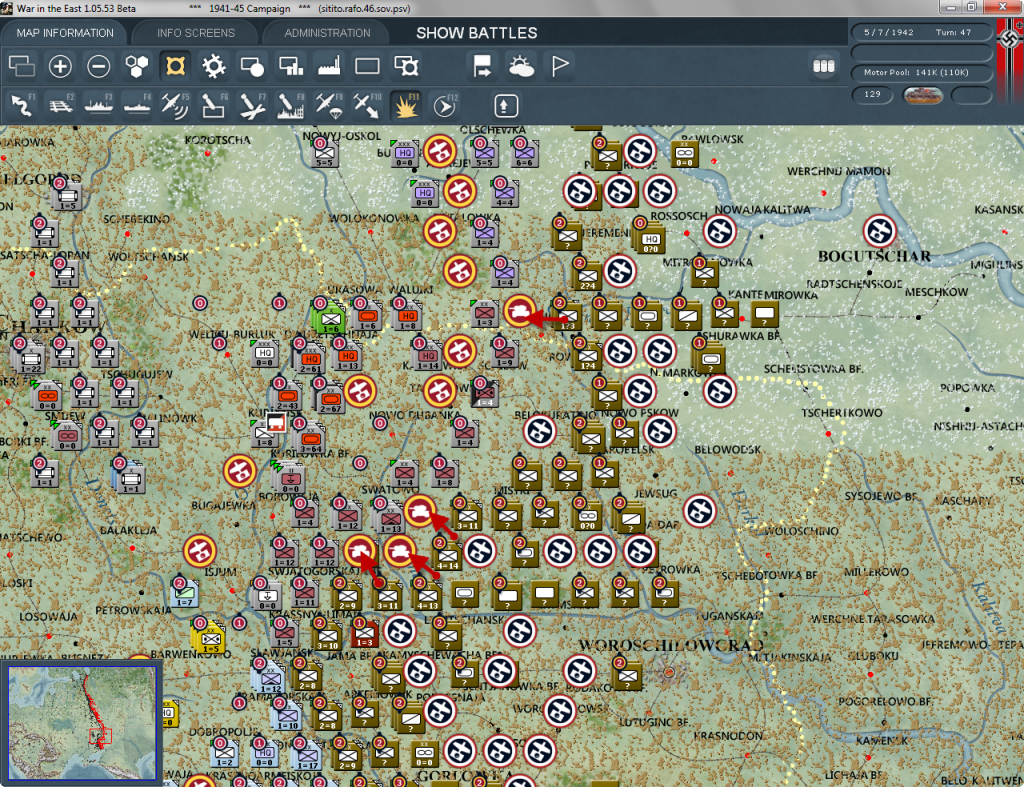Select the F5 air recon mode icon
The width and height of the screenshot is (1024, 787).
coord(175,105)
